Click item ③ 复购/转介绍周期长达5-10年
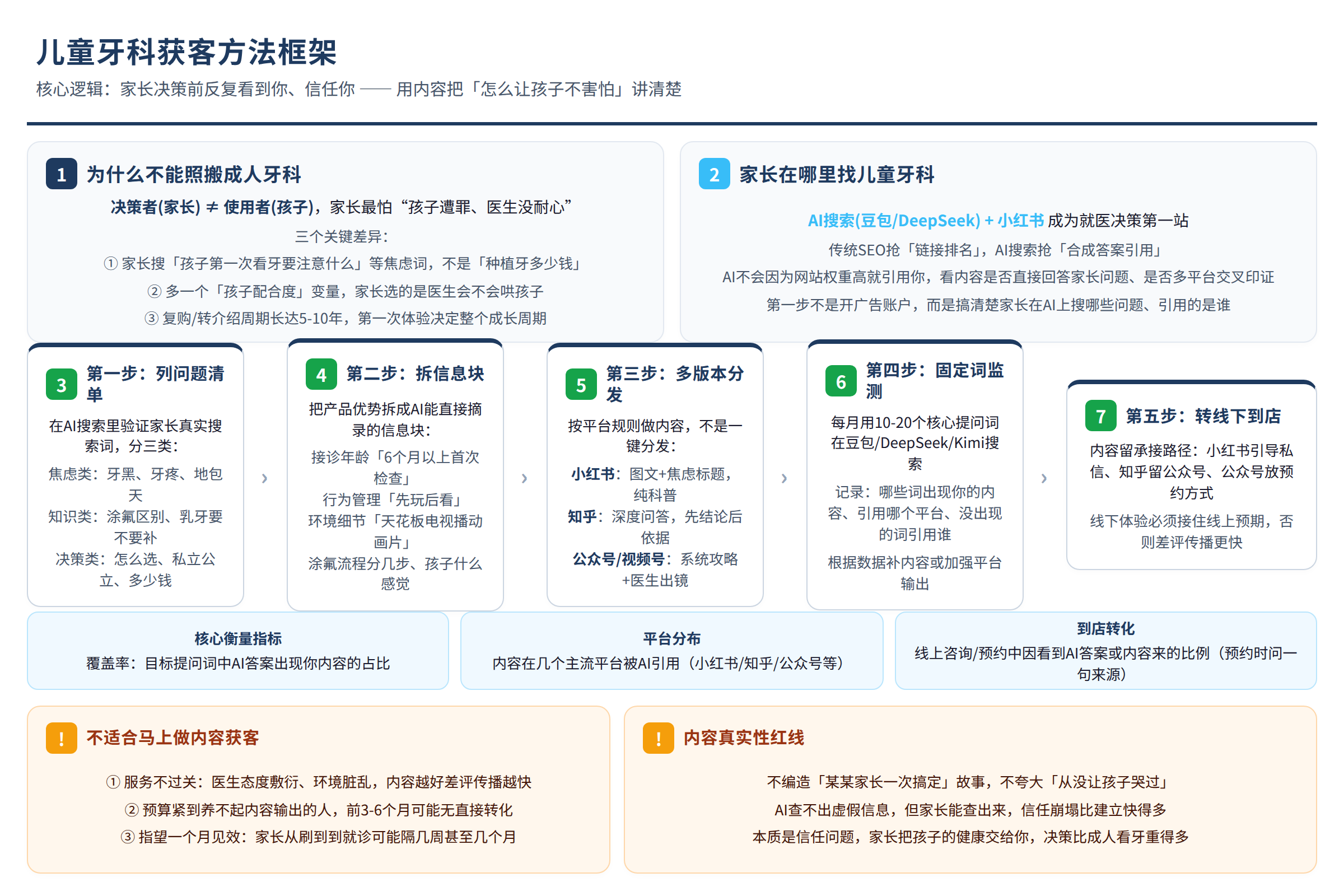 click(x=344, y=318)
